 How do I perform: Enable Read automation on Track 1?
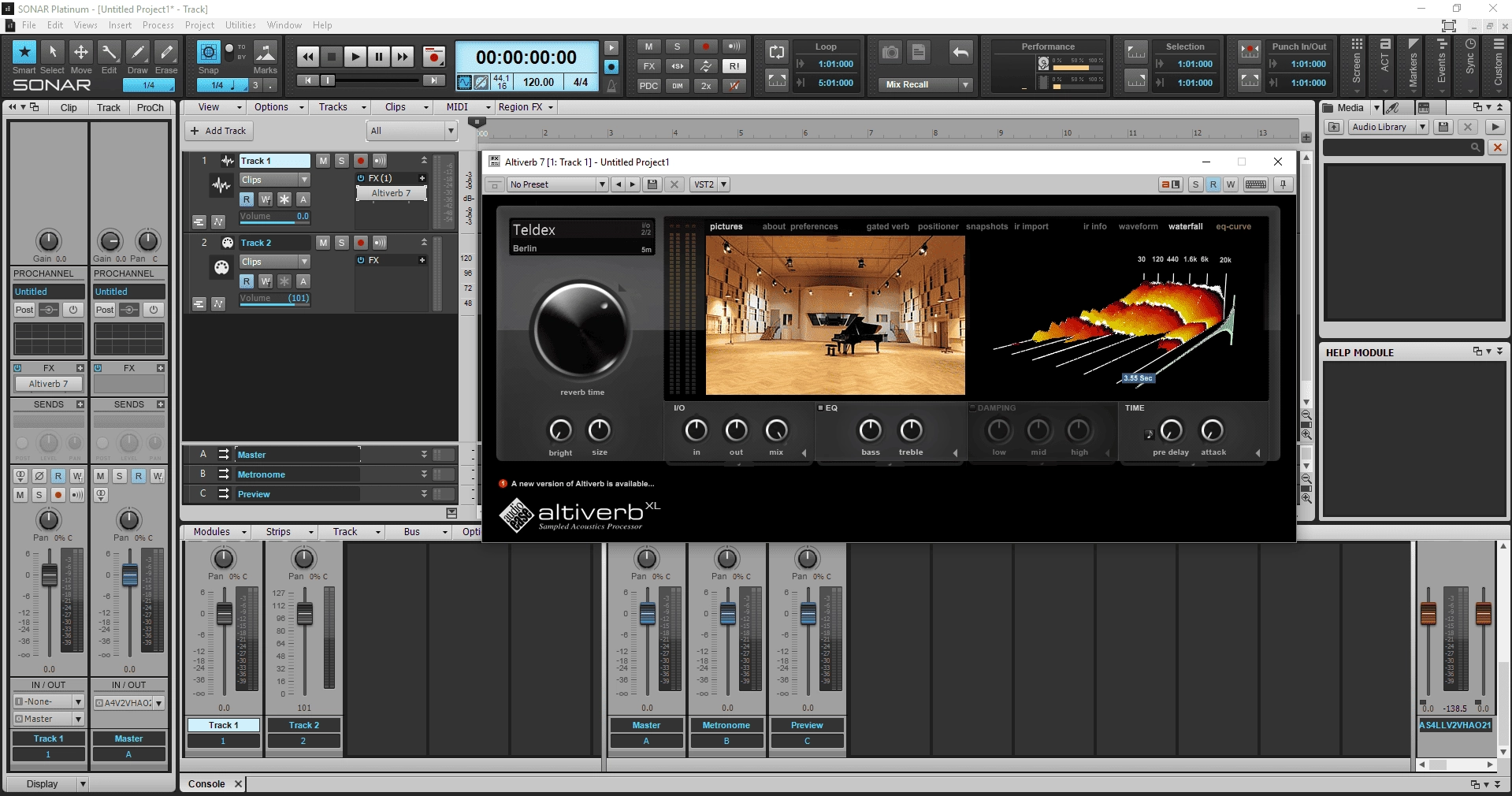click(x=247, y=199)
